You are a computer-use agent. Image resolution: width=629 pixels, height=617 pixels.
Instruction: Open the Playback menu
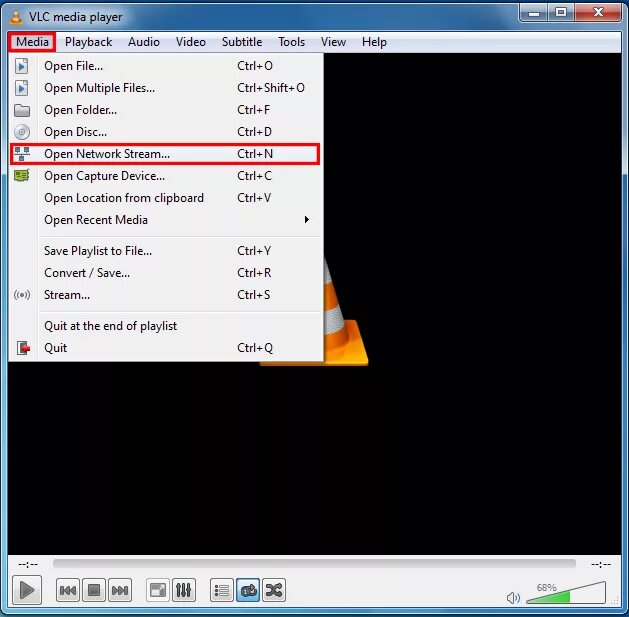click(88, 42)
